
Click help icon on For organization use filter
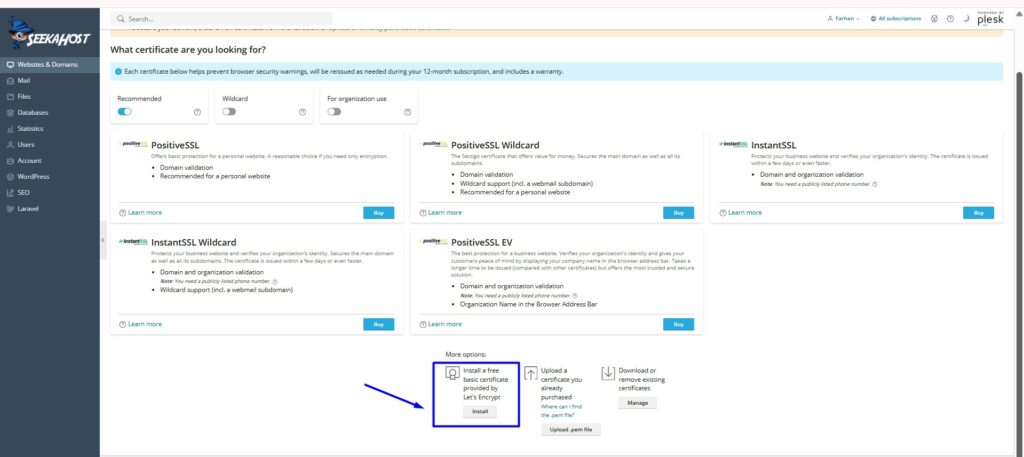pos(408,112)
